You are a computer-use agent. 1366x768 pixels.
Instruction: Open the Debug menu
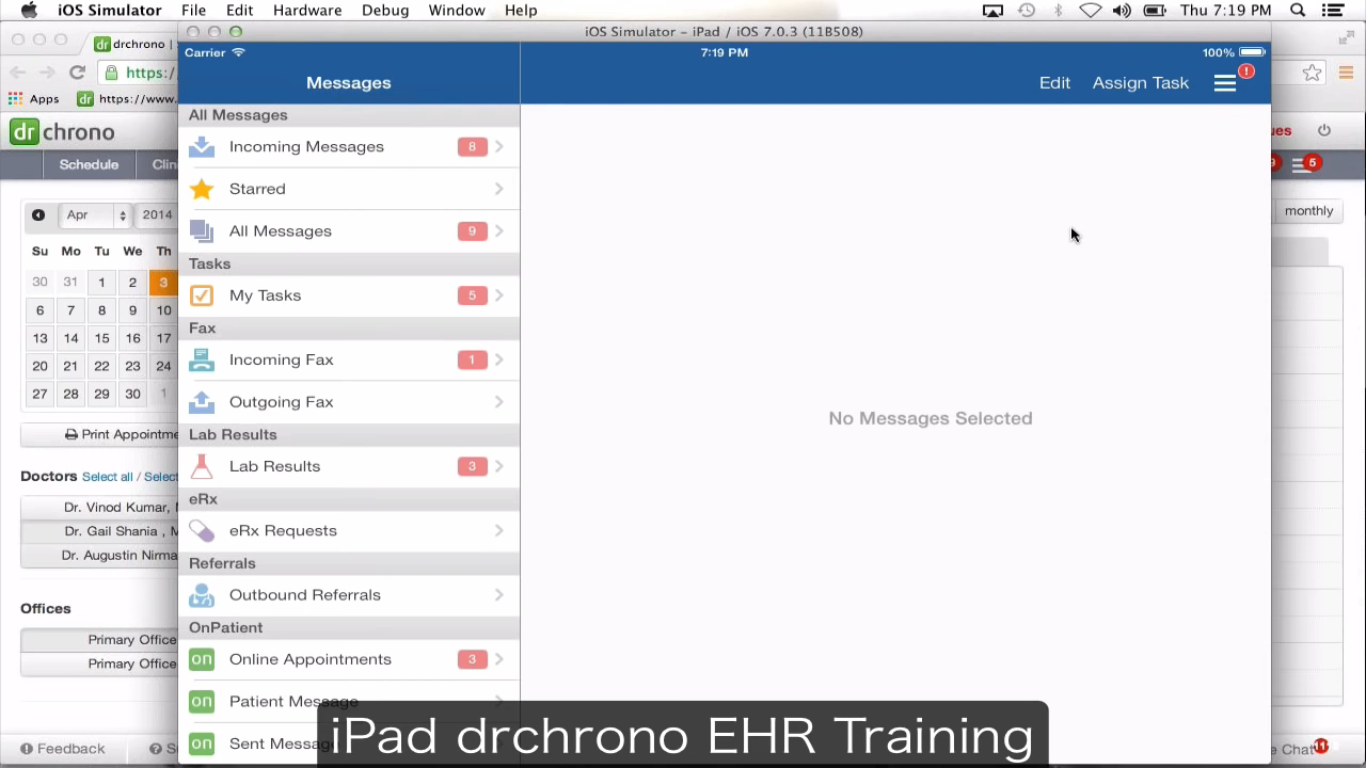click(385, 10)
